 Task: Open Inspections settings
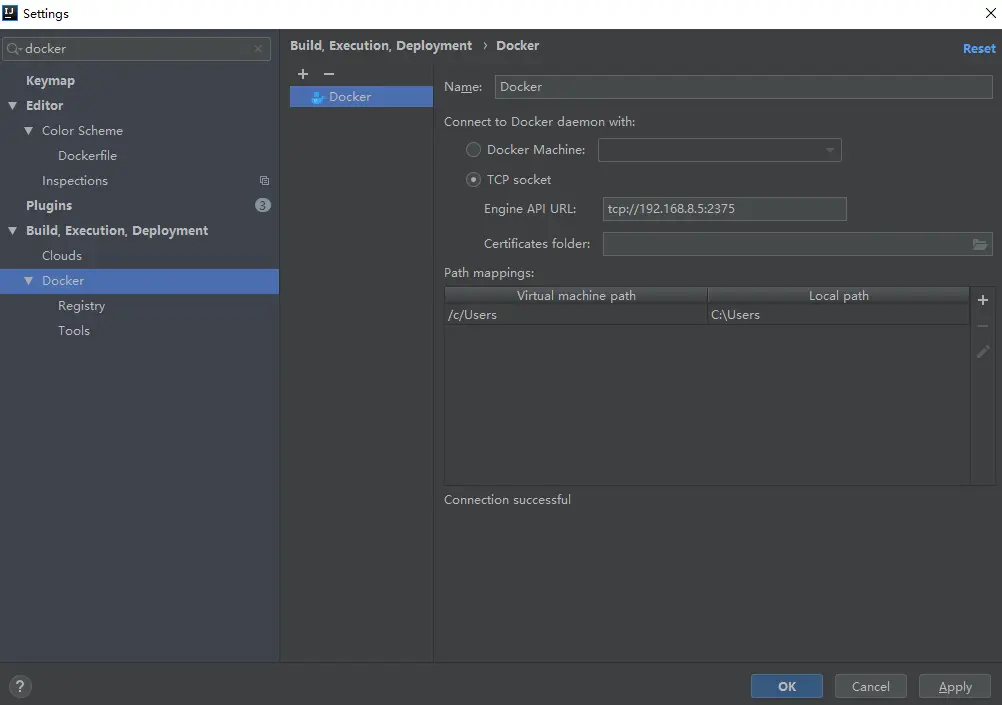[x=75, y=181]
